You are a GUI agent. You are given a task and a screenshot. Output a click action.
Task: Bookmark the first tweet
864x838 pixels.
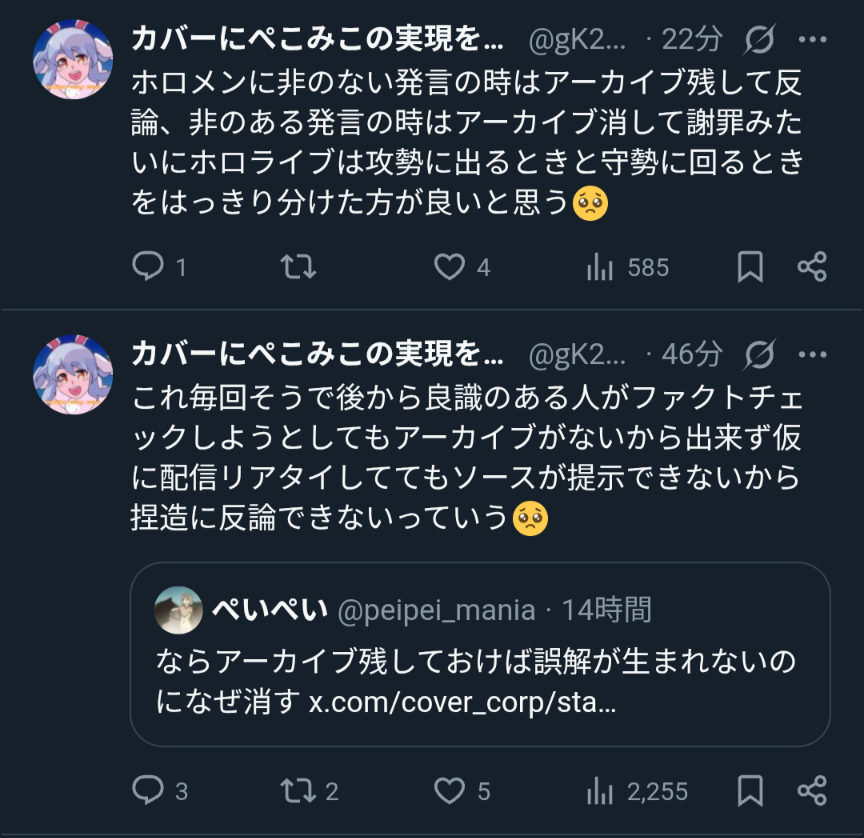(x=750, y=267)
